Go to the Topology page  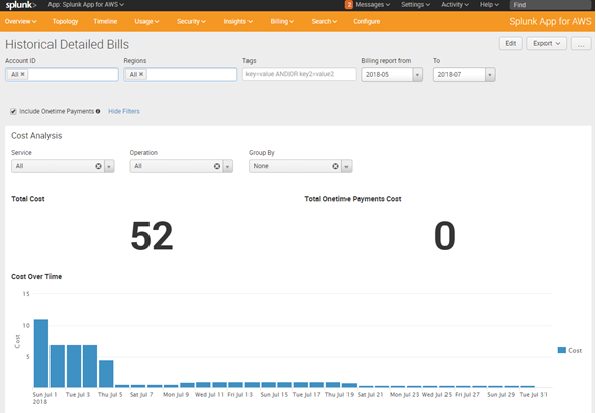coord(65,21)
